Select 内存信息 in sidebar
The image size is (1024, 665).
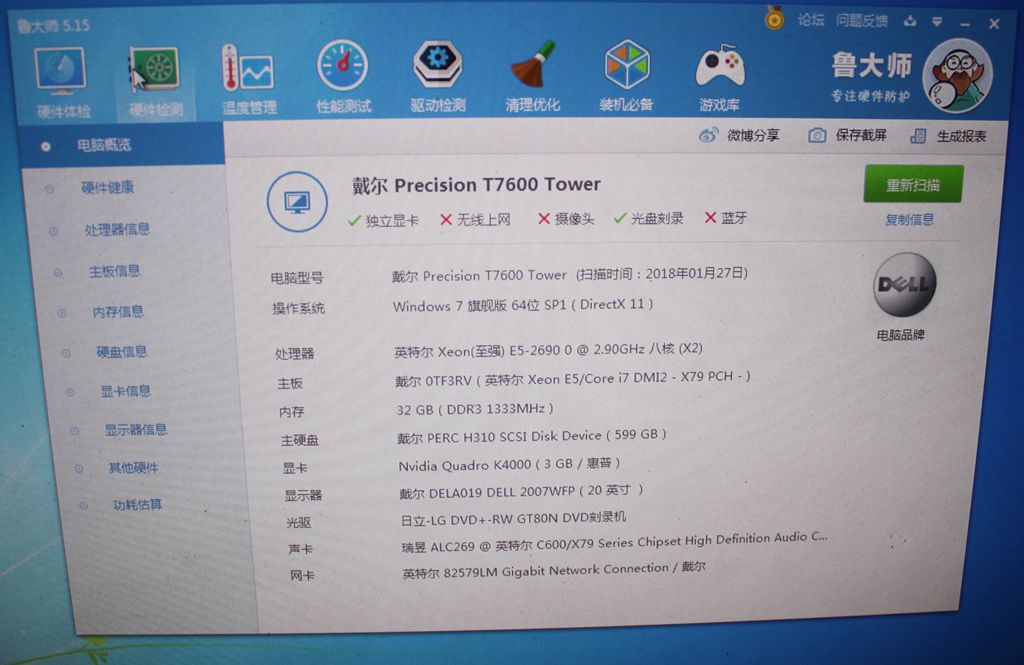(x=118, y=312)
